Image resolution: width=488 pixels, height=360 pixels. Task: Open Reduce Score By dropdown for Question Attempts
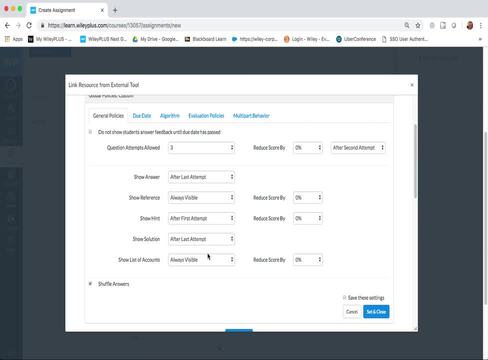(308, 148)
